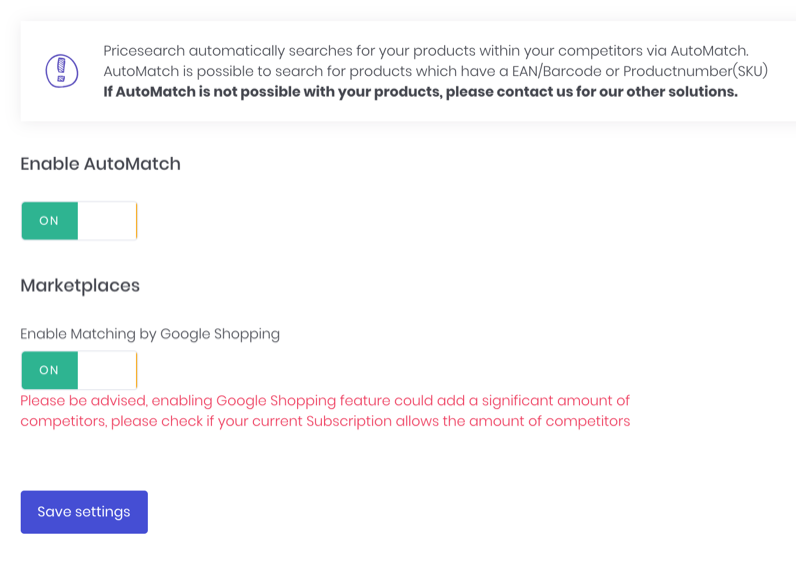Click the bold 'please contact us' notice line
This screenshot has width=796, height=562.
420,92
